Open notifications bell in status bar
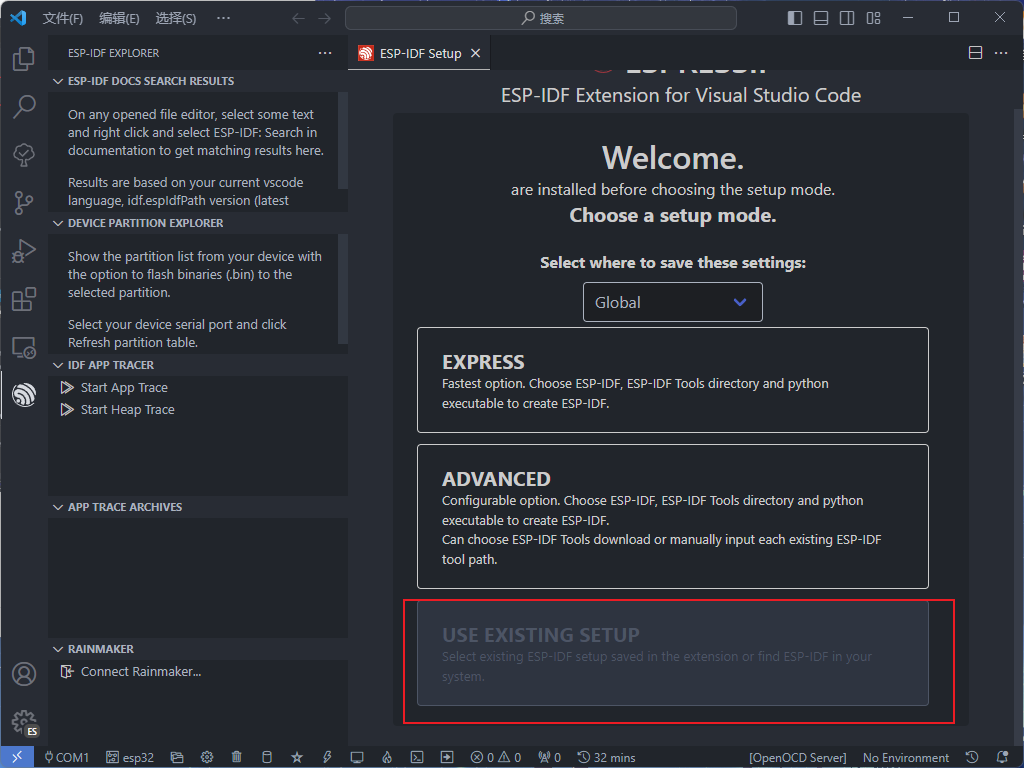The height and width of the screenshot is (768, 1024). [x=1002, y=758]
